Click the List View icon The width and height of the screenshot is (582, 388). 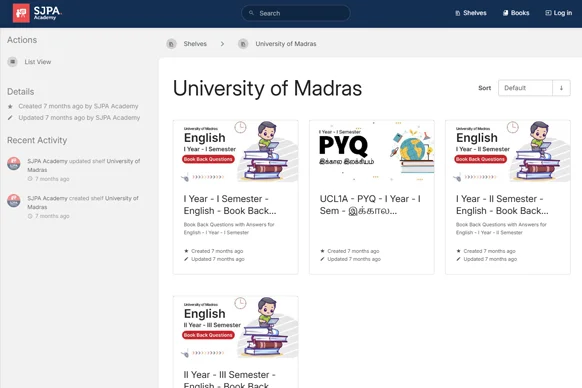tap(13, 62)
